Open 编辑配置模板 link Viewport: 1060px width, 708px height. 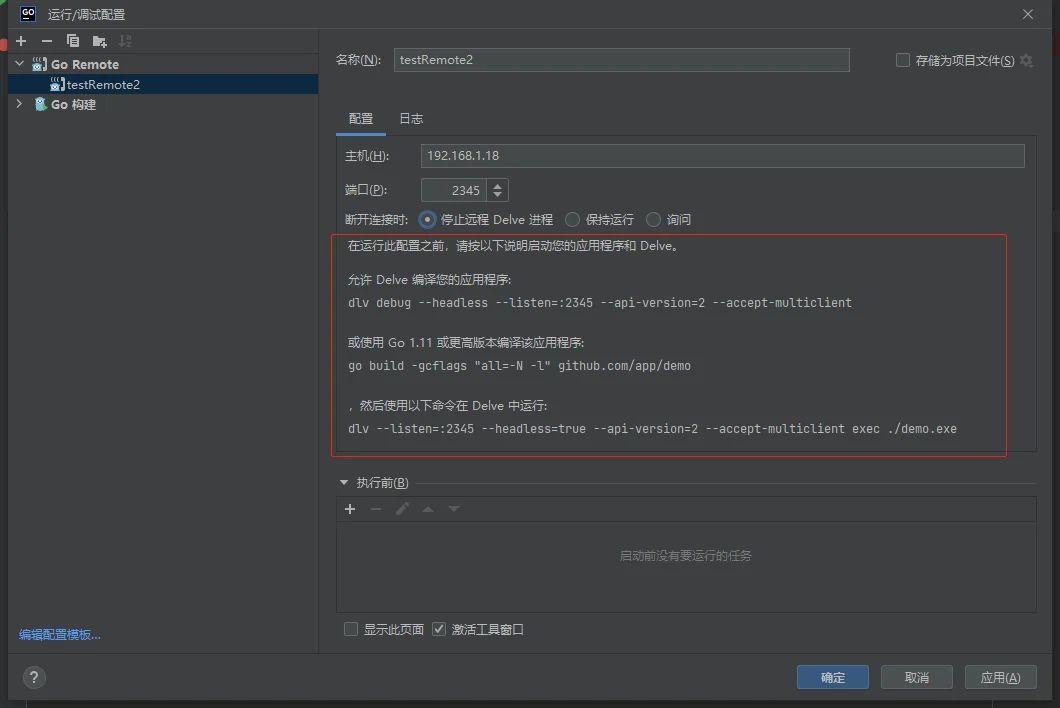[59, 634]
